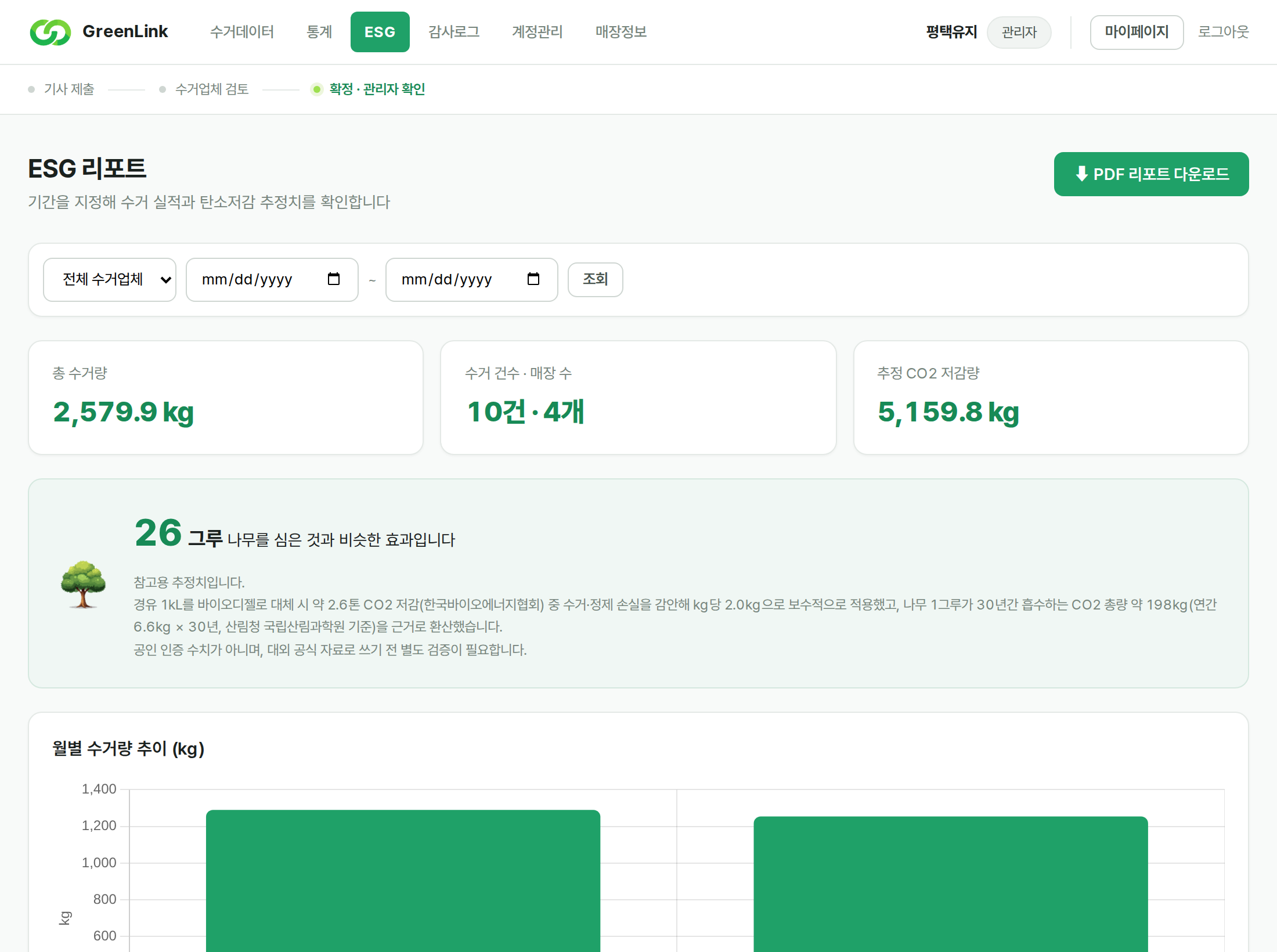Click the 평택유지 account name
Viewport: 1277px width, 952px height.
(952, 32)
